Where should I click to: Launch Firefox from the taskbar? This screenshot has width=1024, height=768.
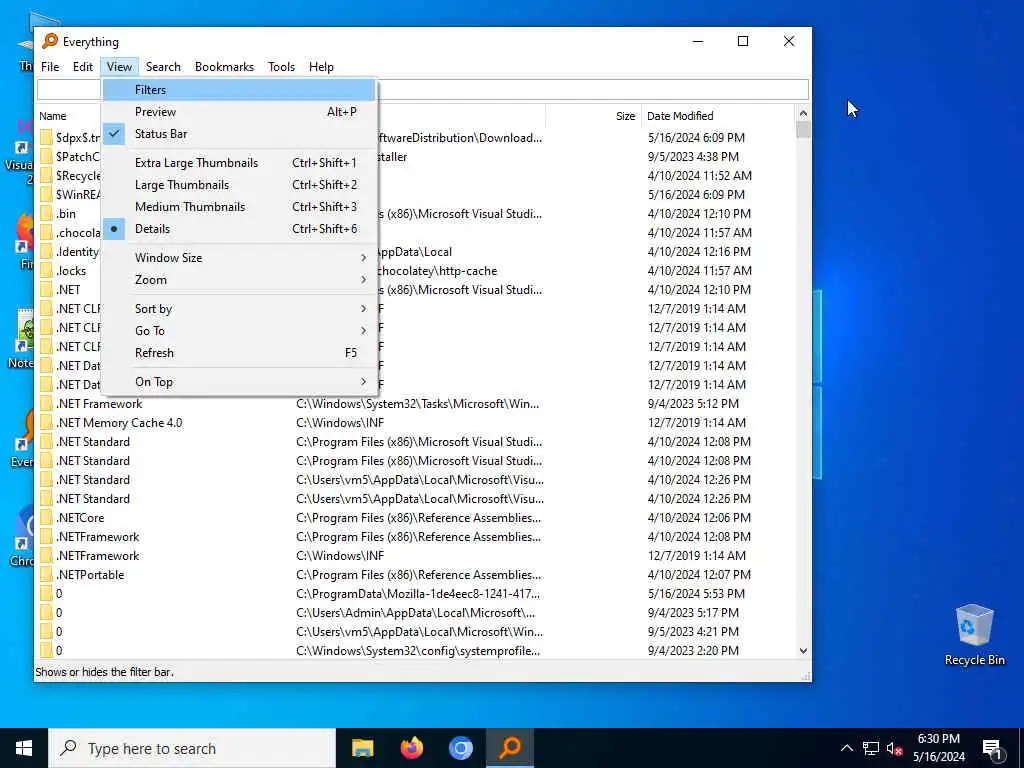[411, 748]
